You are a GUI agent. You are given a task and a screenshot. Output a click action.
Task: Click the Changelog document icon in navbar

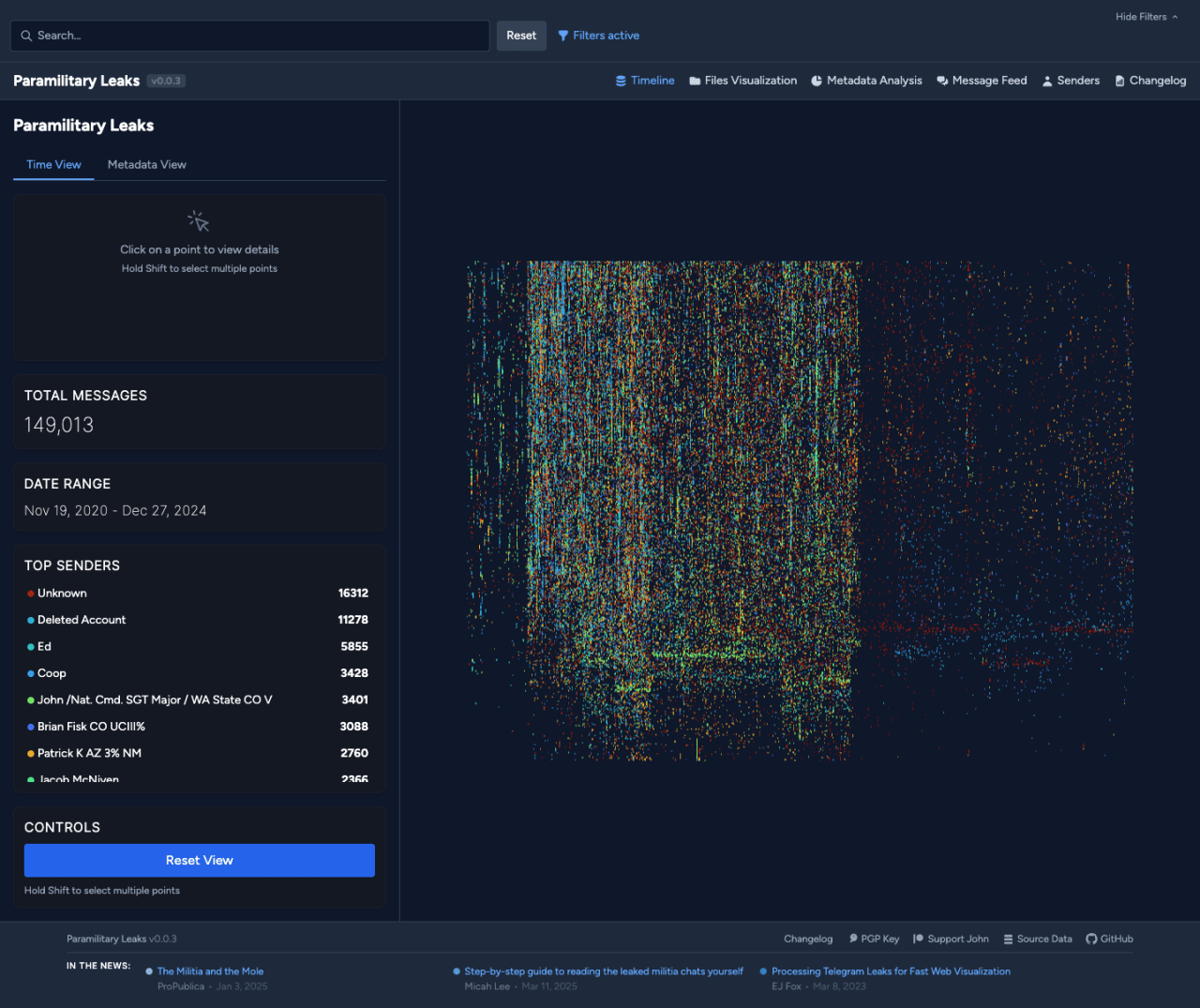(1119, 81)
